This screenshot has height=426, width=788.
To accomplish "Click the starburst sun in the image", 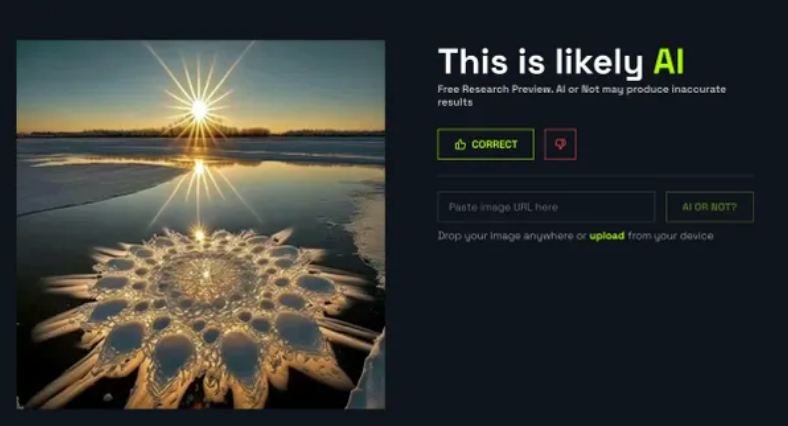I will click(x=200, y=109).
